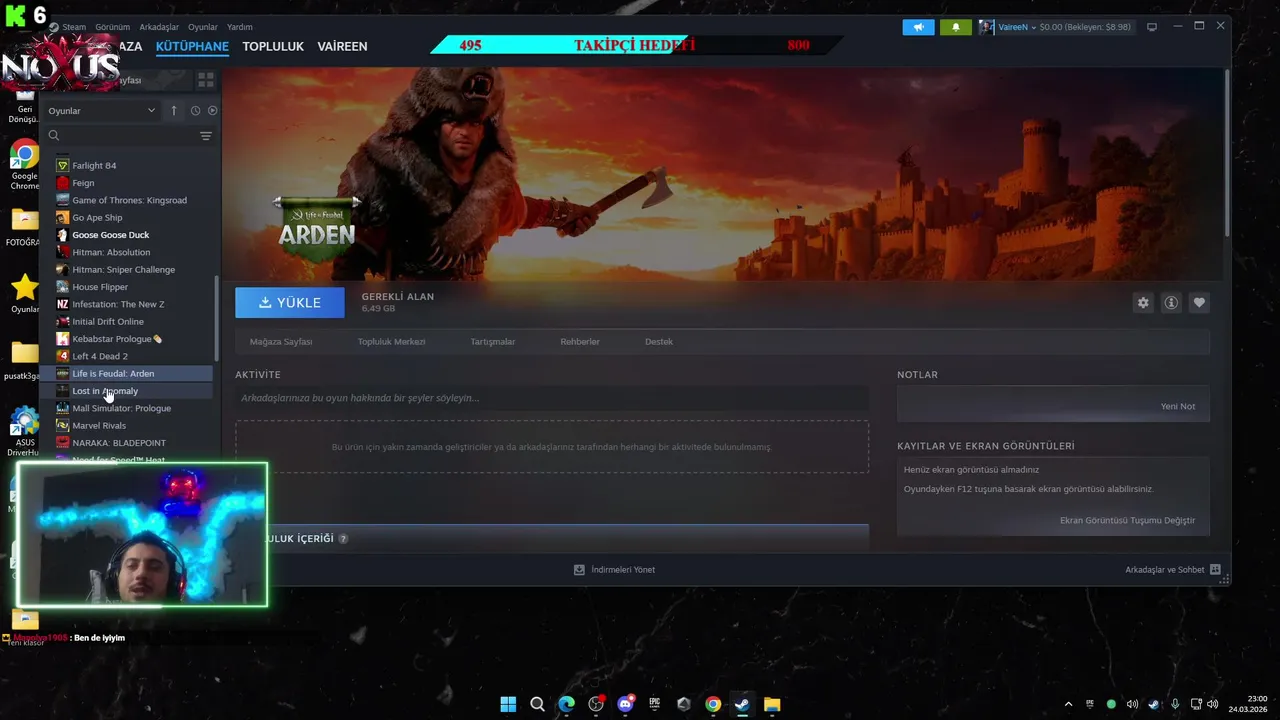The height and width of the screenshot is (720, 1280).
Task: Select Left 4 Dead 2 in library
Action: (x=100, y=356)
